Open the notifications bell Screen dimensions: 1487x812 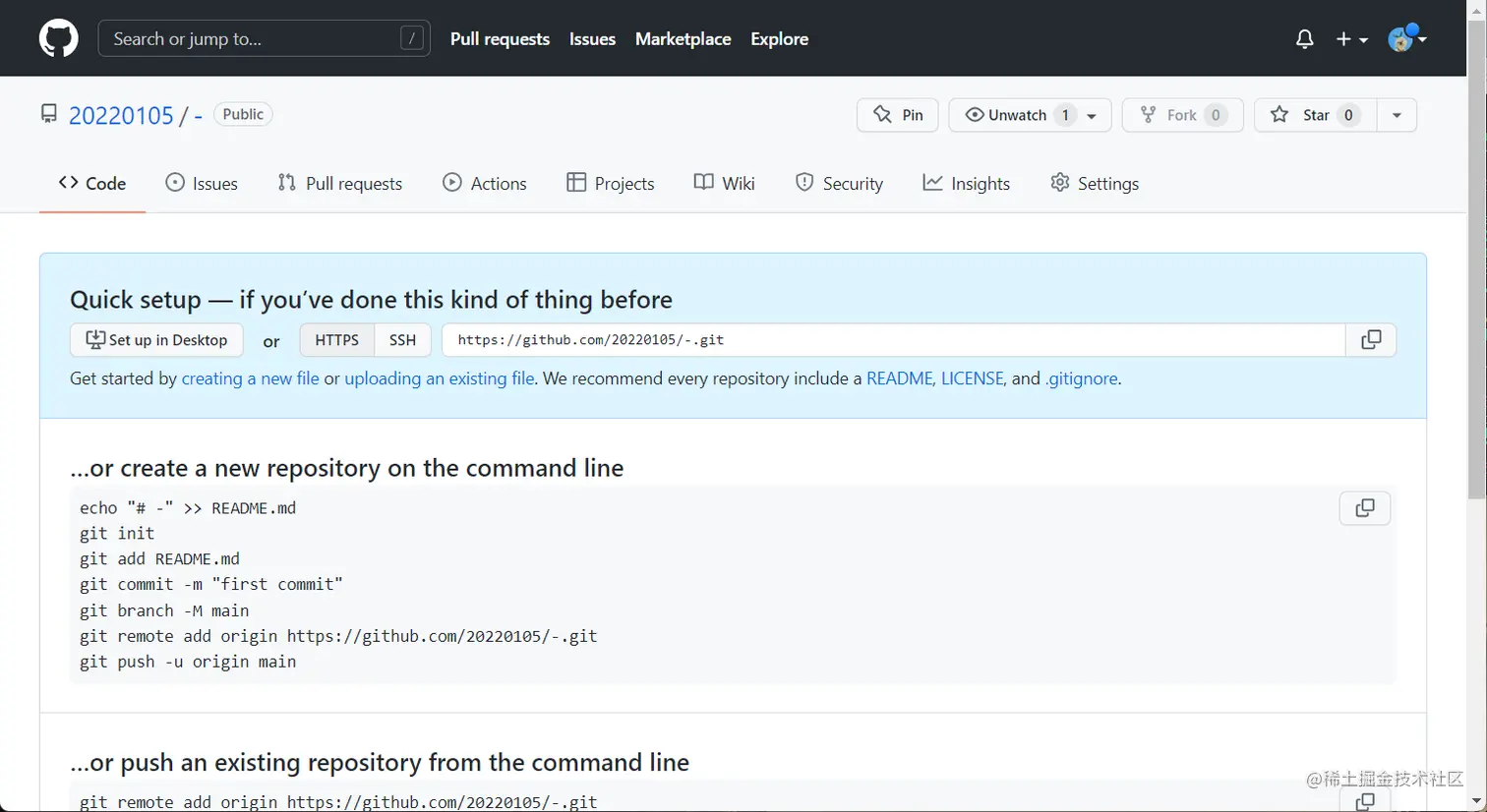pyautogui.click(x=1305, y=39)
